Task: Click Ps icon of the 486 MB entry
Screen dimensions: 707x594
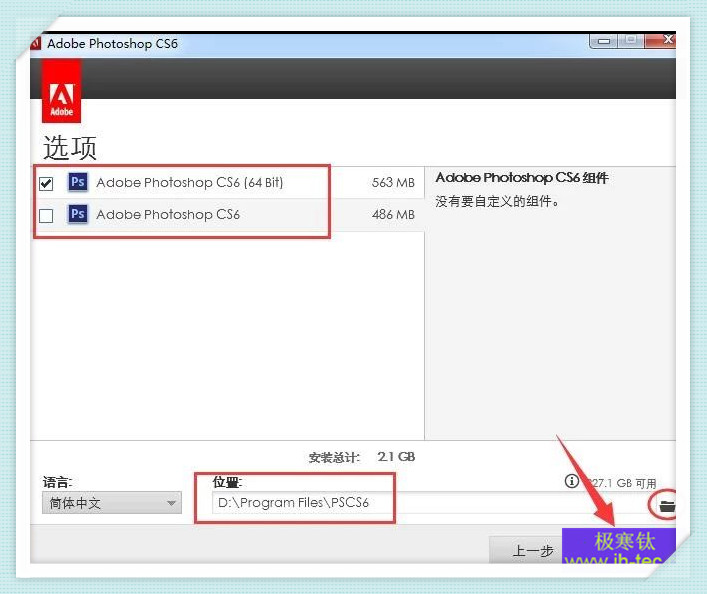Action: tap(78, 214)
